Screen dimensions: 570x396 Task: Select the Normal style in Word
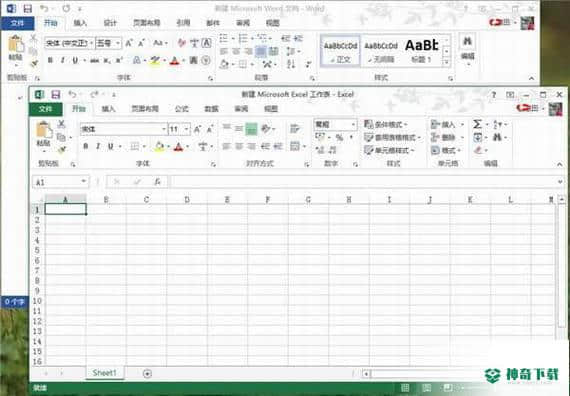341,51
